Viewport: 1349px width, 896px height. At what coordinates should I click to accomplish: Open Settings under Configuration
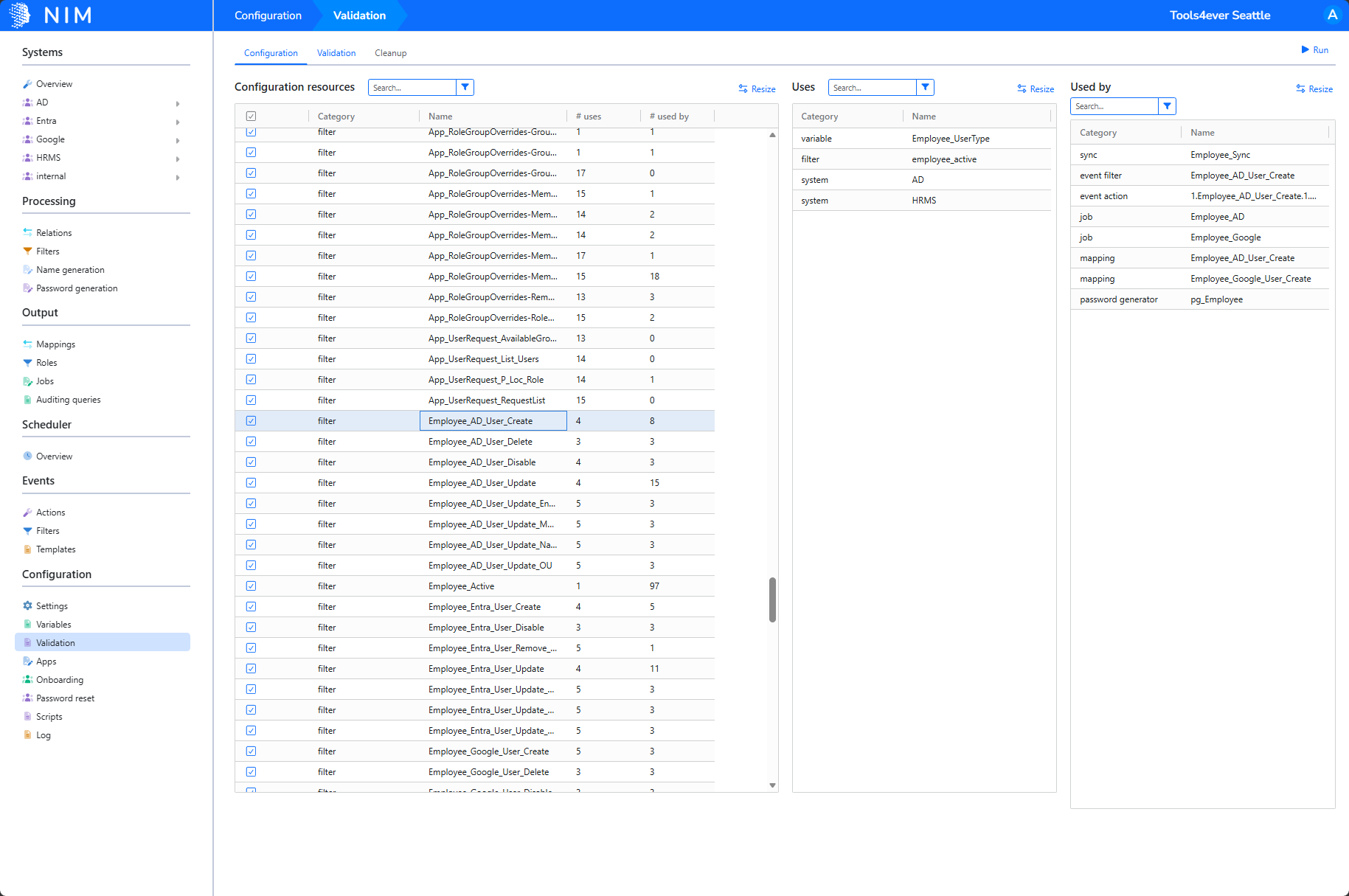tap(52, 606)
